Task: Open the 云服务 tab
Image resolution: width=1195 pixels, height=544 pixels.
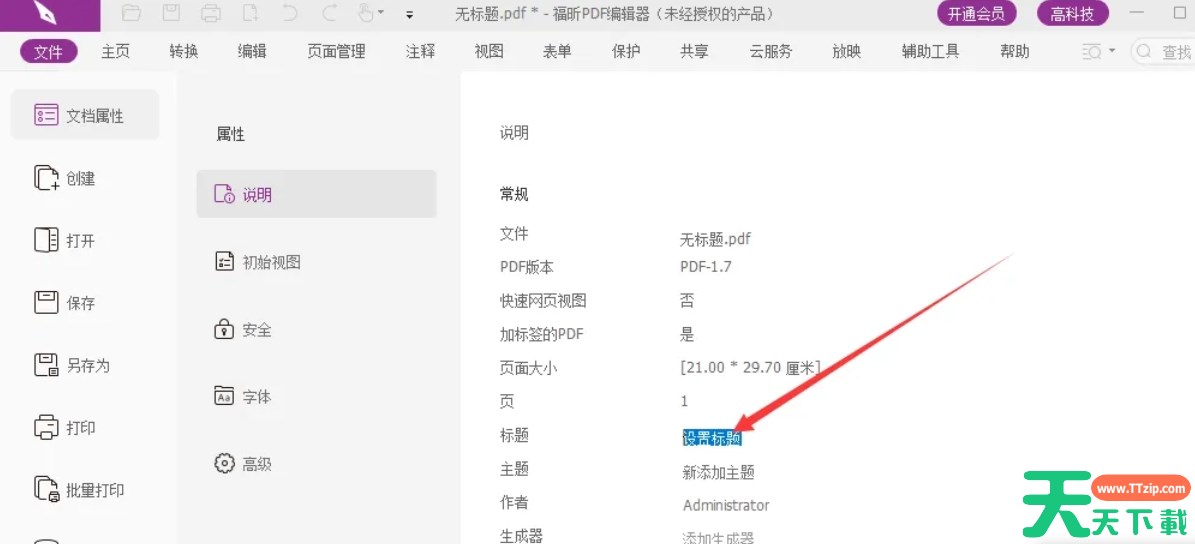Action: (x=771, y=52)
